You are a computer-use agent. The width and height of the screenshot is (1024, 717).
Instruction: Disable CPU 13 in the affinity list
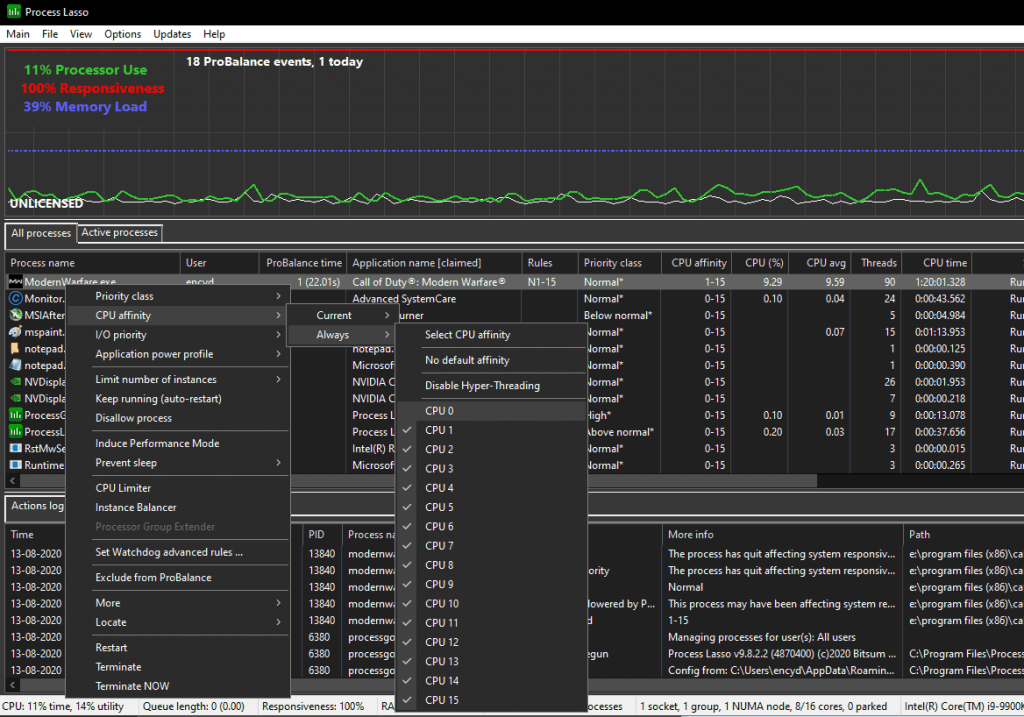(x=491, y=661)
